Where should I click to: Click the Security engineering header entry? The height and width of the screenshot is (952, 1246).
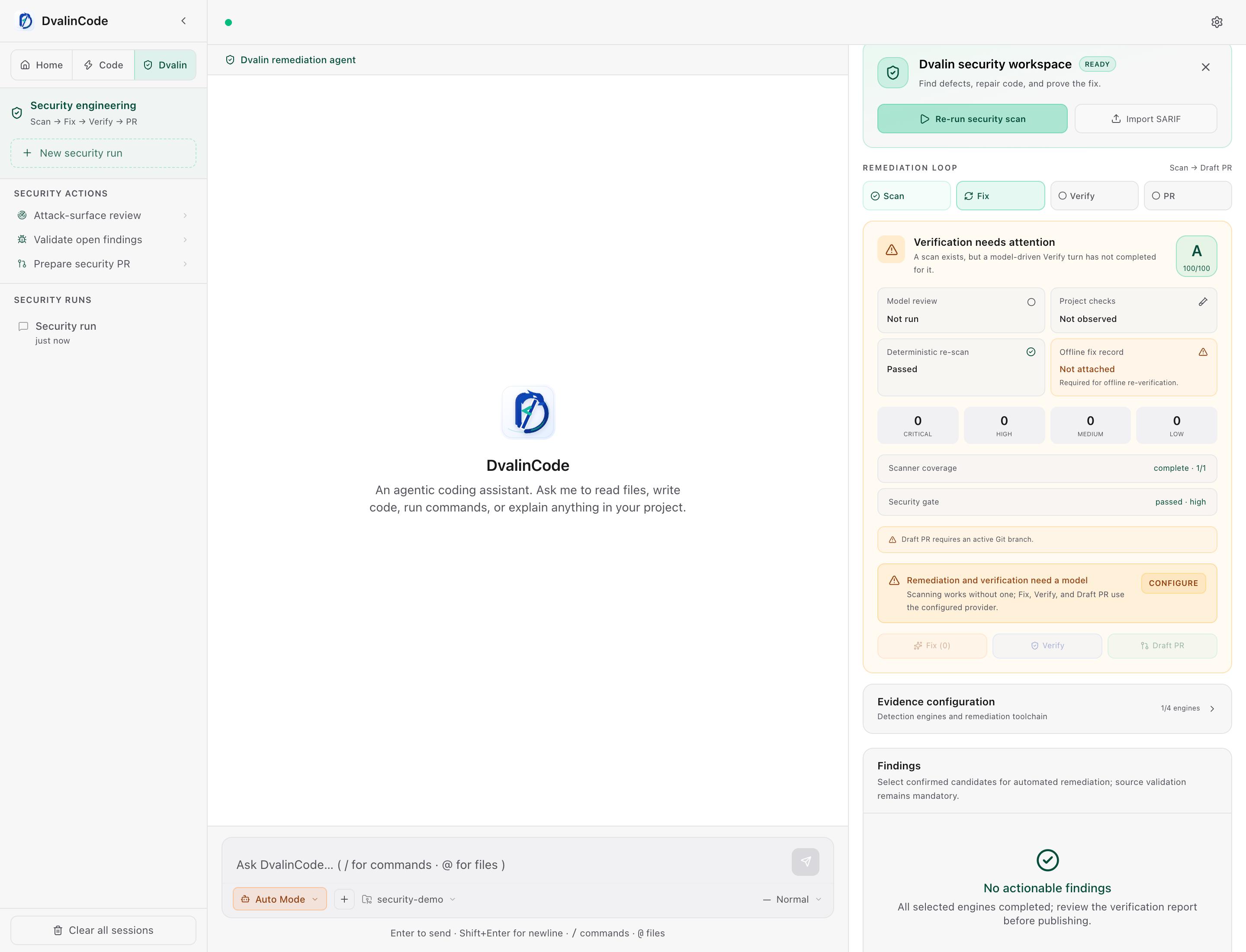tap(103, 113)
